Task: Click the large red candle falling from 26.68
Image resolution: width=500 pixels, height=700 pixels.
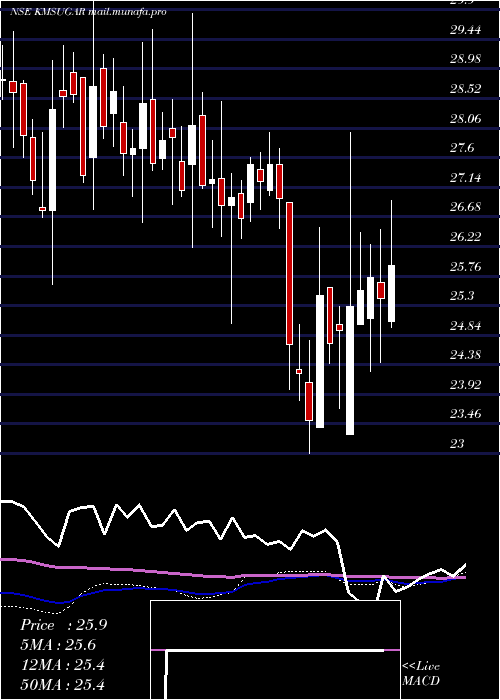Action: click(x=289, y=273)
